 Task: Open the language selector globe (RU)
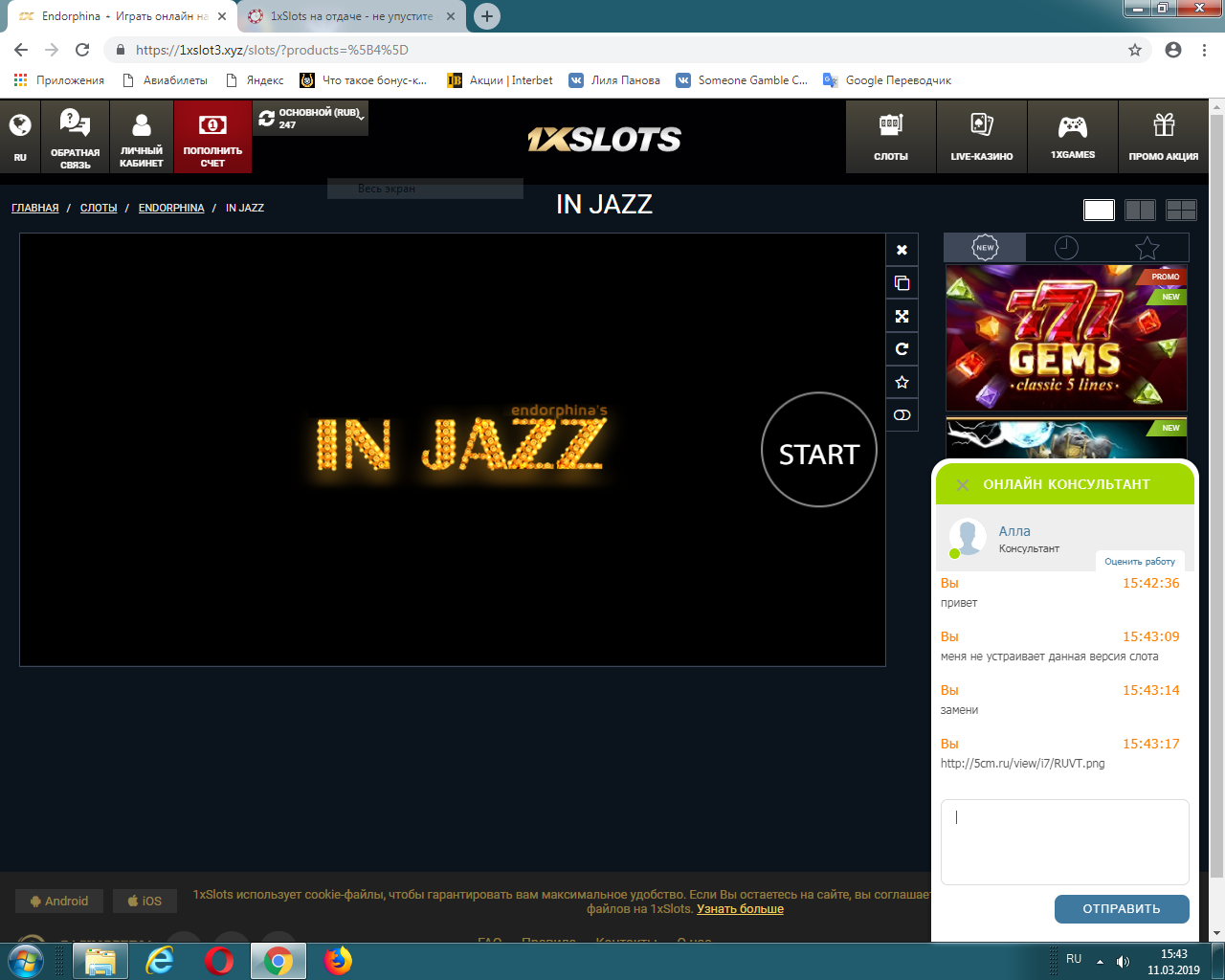coord(20,137)
